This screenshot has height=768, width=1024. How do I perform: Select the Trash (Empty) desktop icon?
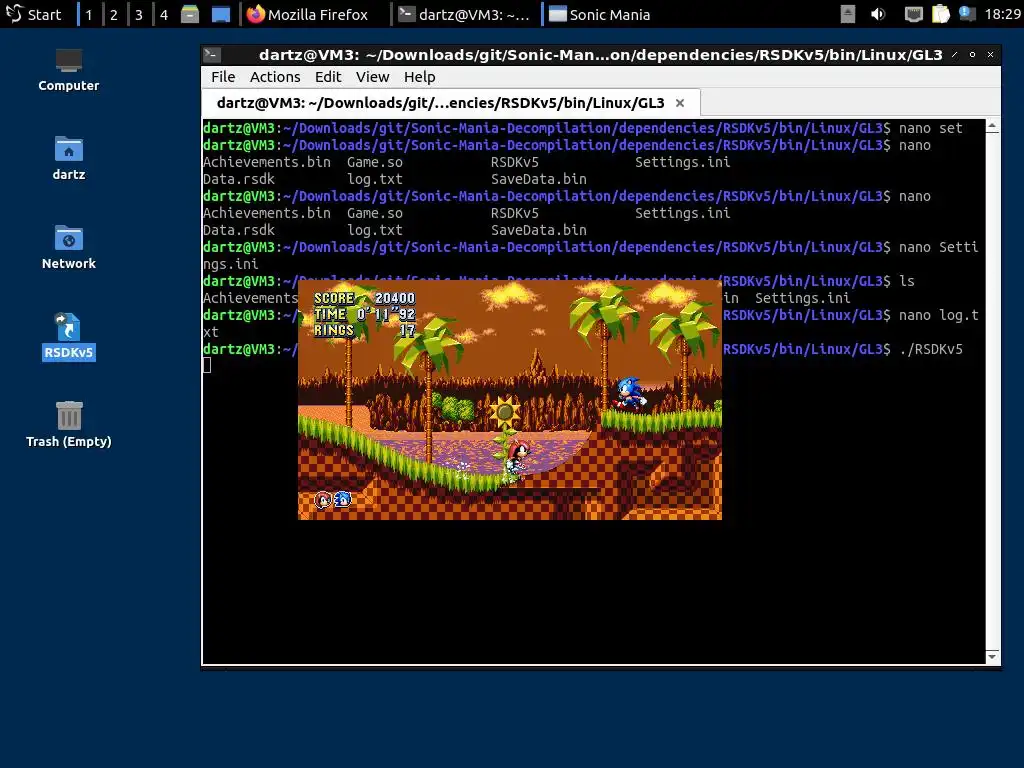(69, 424)
